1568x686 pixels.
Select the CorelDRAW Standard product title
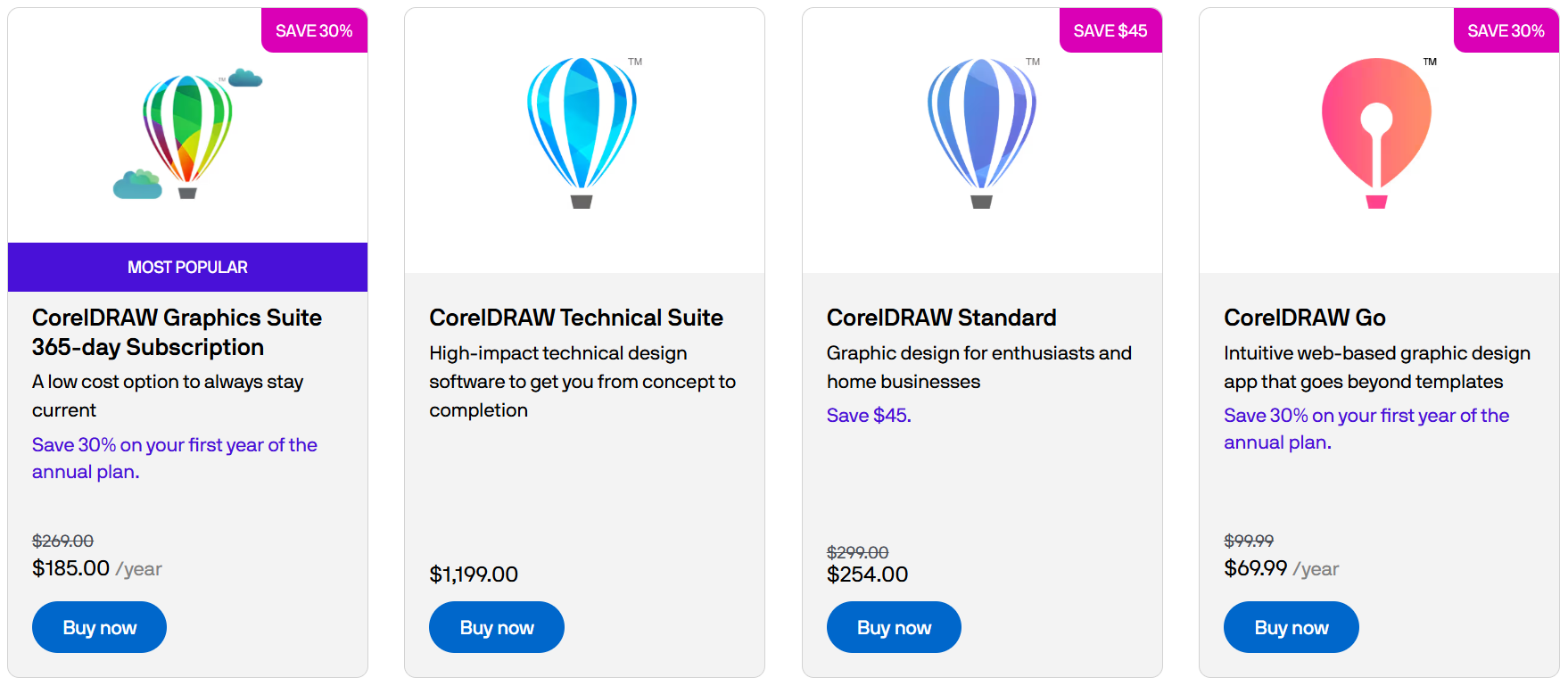coord(941,318)
